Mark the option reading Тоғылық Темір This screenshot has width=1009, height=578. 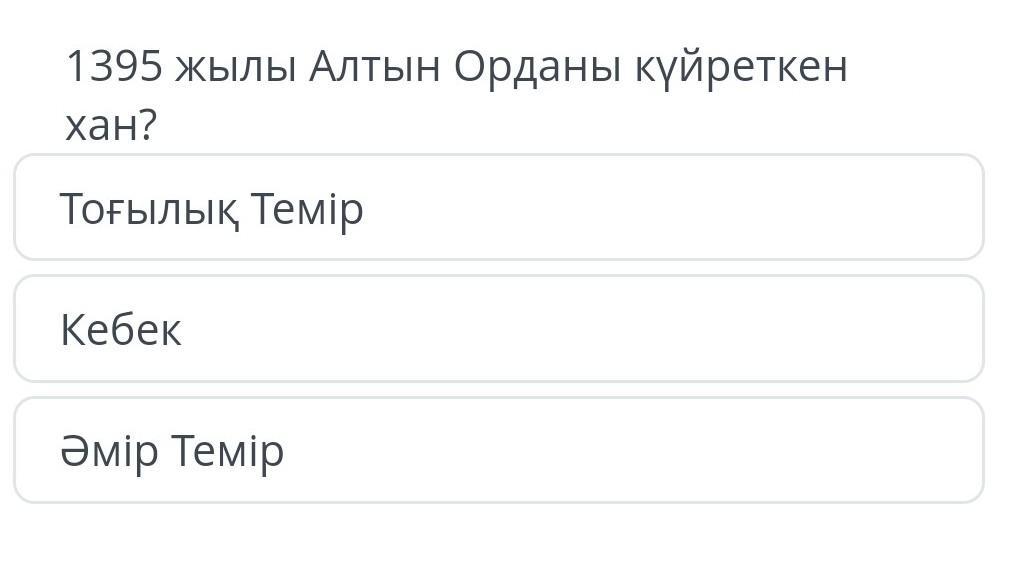499,207
